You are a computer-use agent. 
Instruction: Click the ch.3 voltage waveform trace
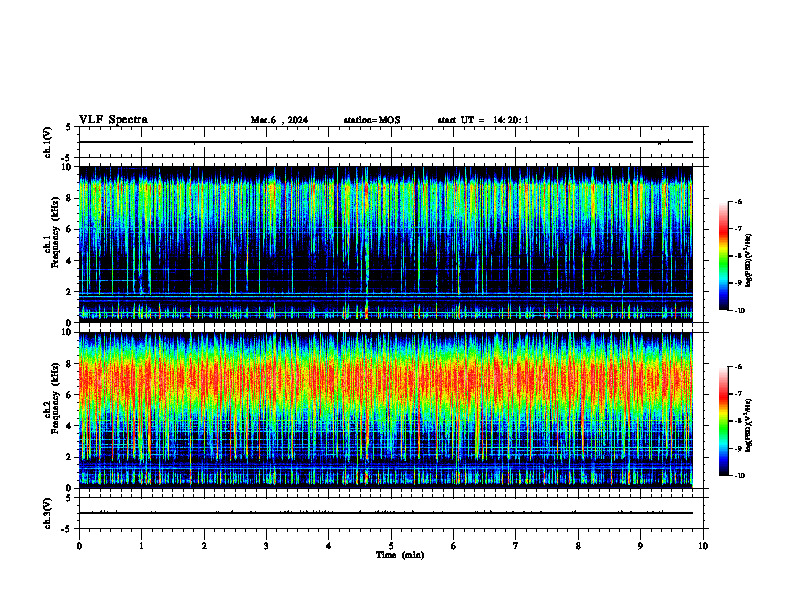tap(385, 513)
